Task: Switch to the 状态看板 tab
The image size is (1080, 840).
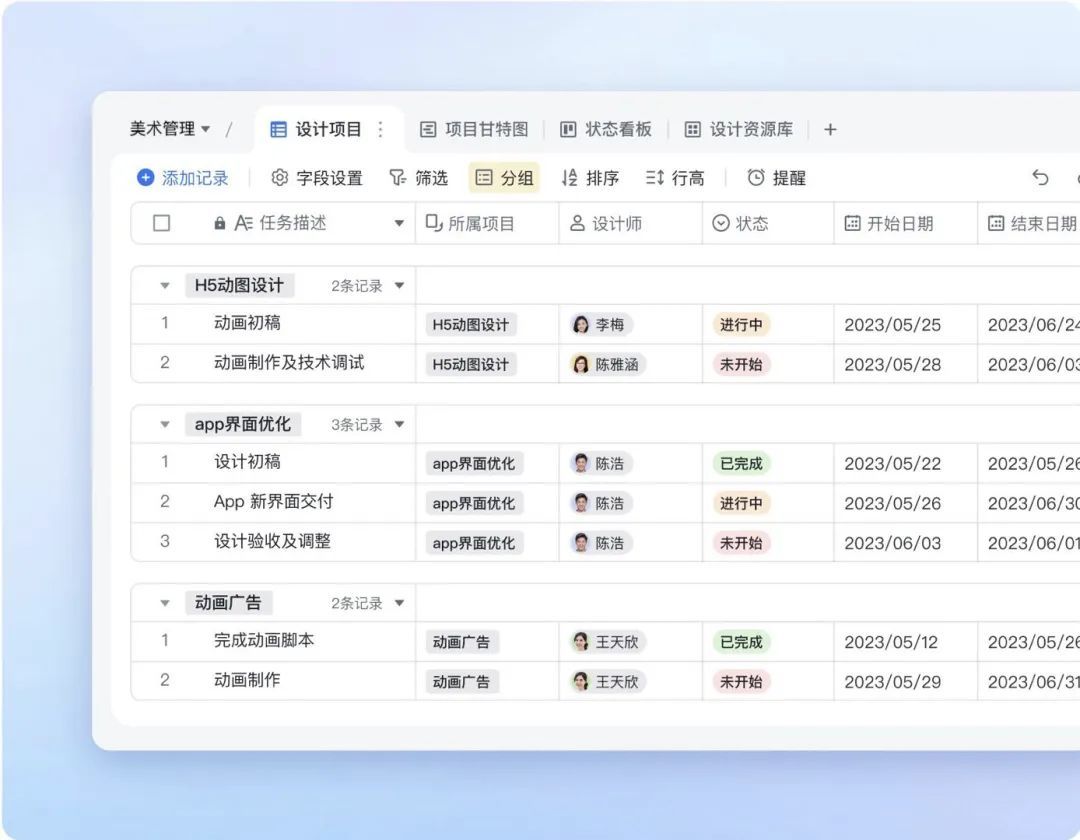Action: (606, 129)
